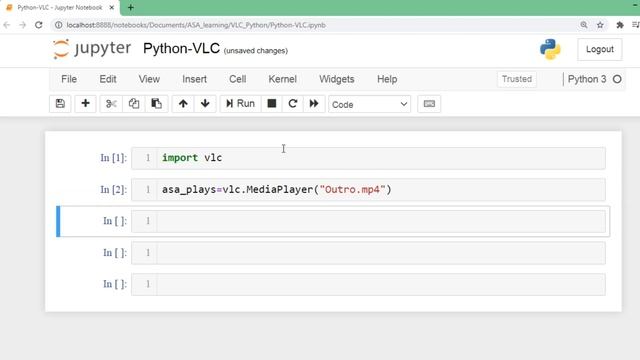Interrupt the kernel with the stop icon
Image resolution: width=640 pixels, height=360 pixels.
(271, 104)
